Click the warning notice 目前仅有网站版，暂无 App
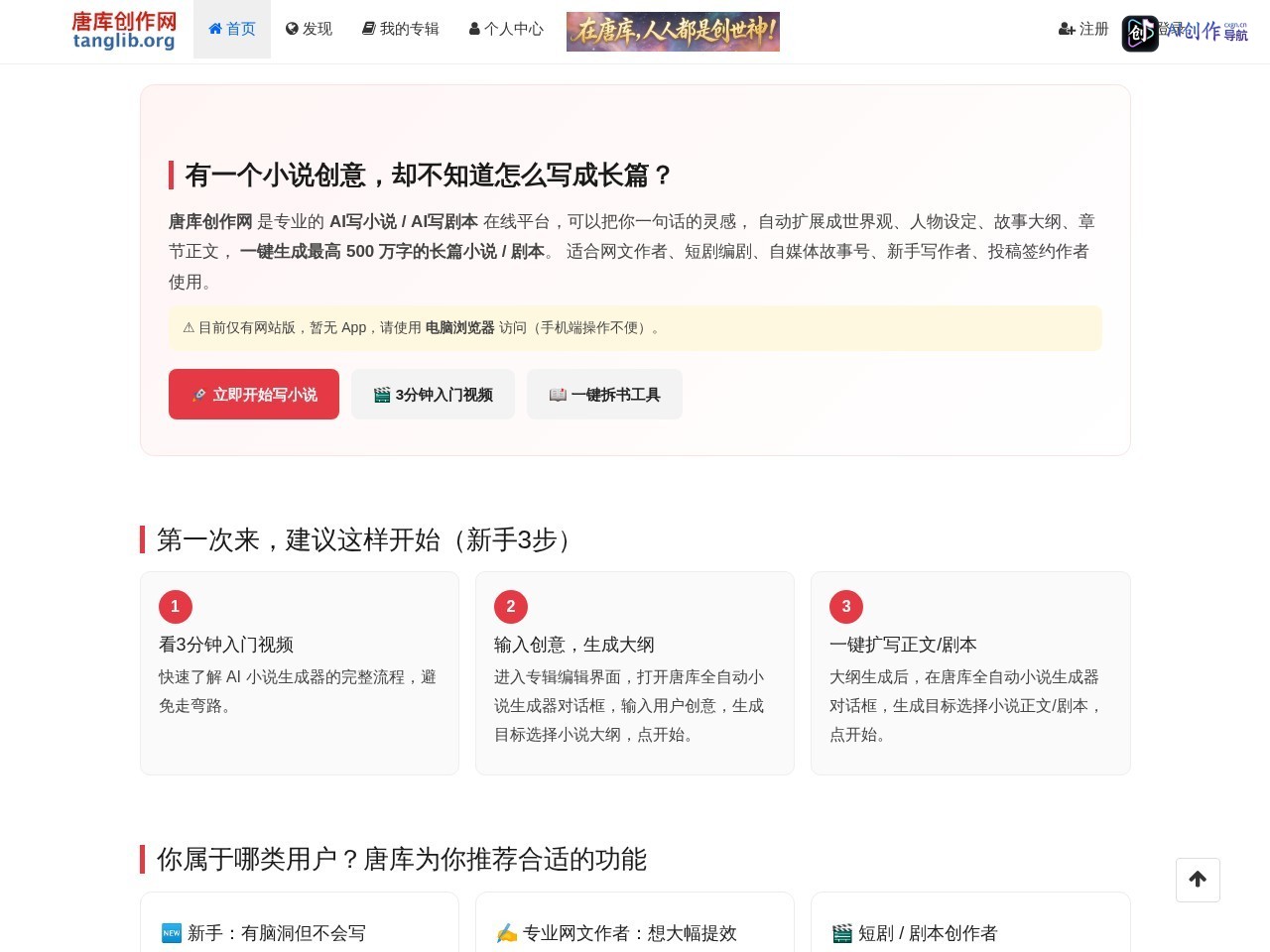1270x952 pixels. (635, 328)
